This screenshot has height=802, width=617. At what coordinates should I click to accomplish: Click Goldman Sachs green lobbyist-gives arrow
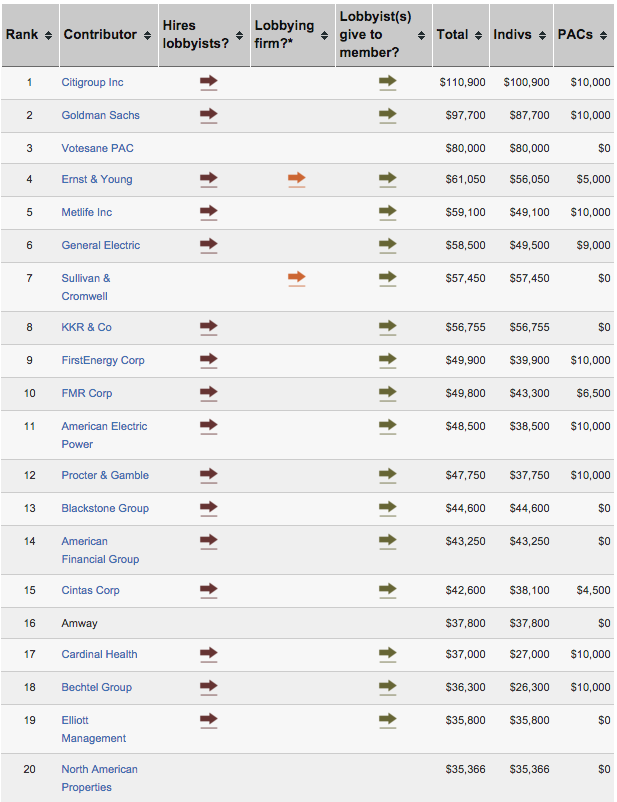[x=388, y=116]
